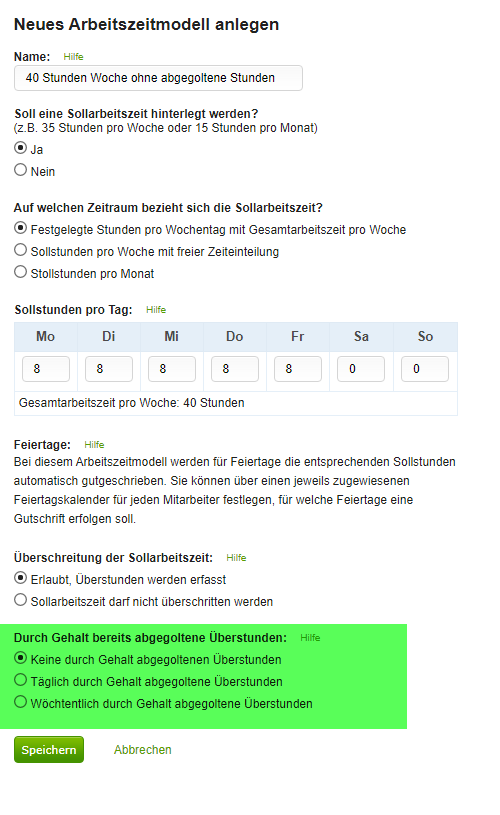
Task: Open Hilfe beside Überschreitung der Sollarbeitszeit
Action: (x=236, y=558)
